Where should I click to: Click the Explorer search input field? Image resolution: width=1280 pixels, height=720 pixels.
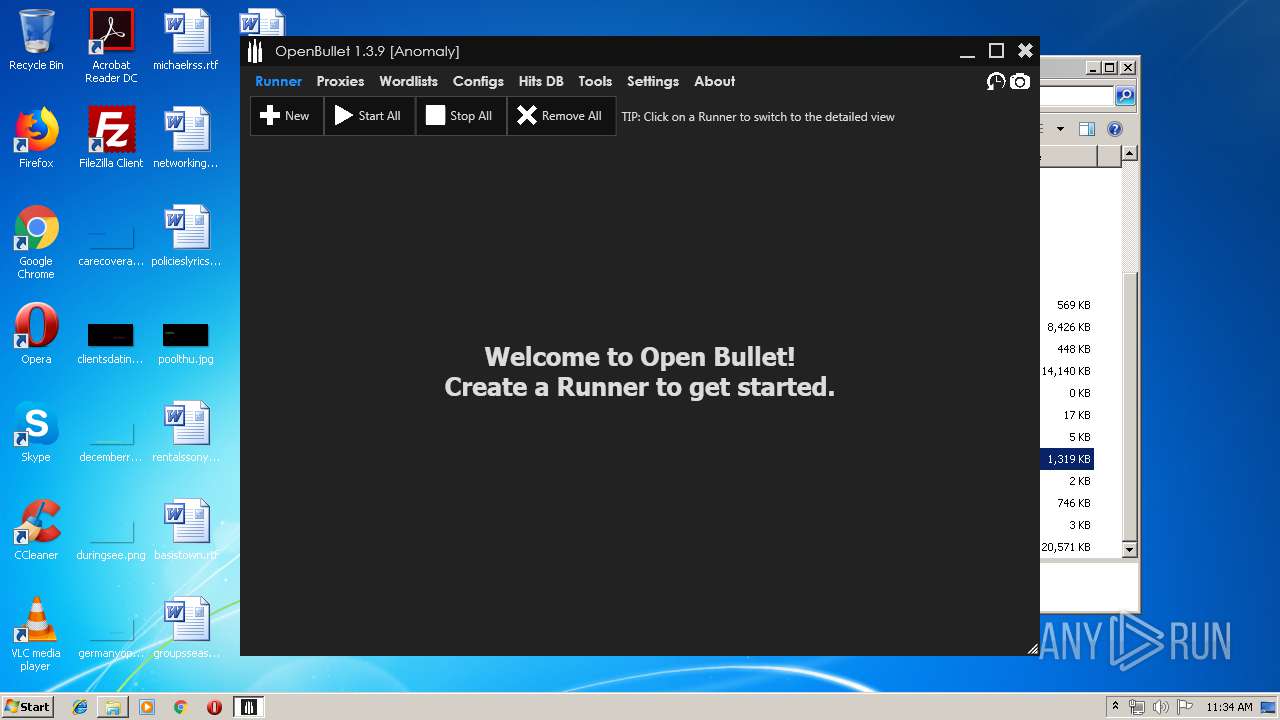click(1077, 96)
